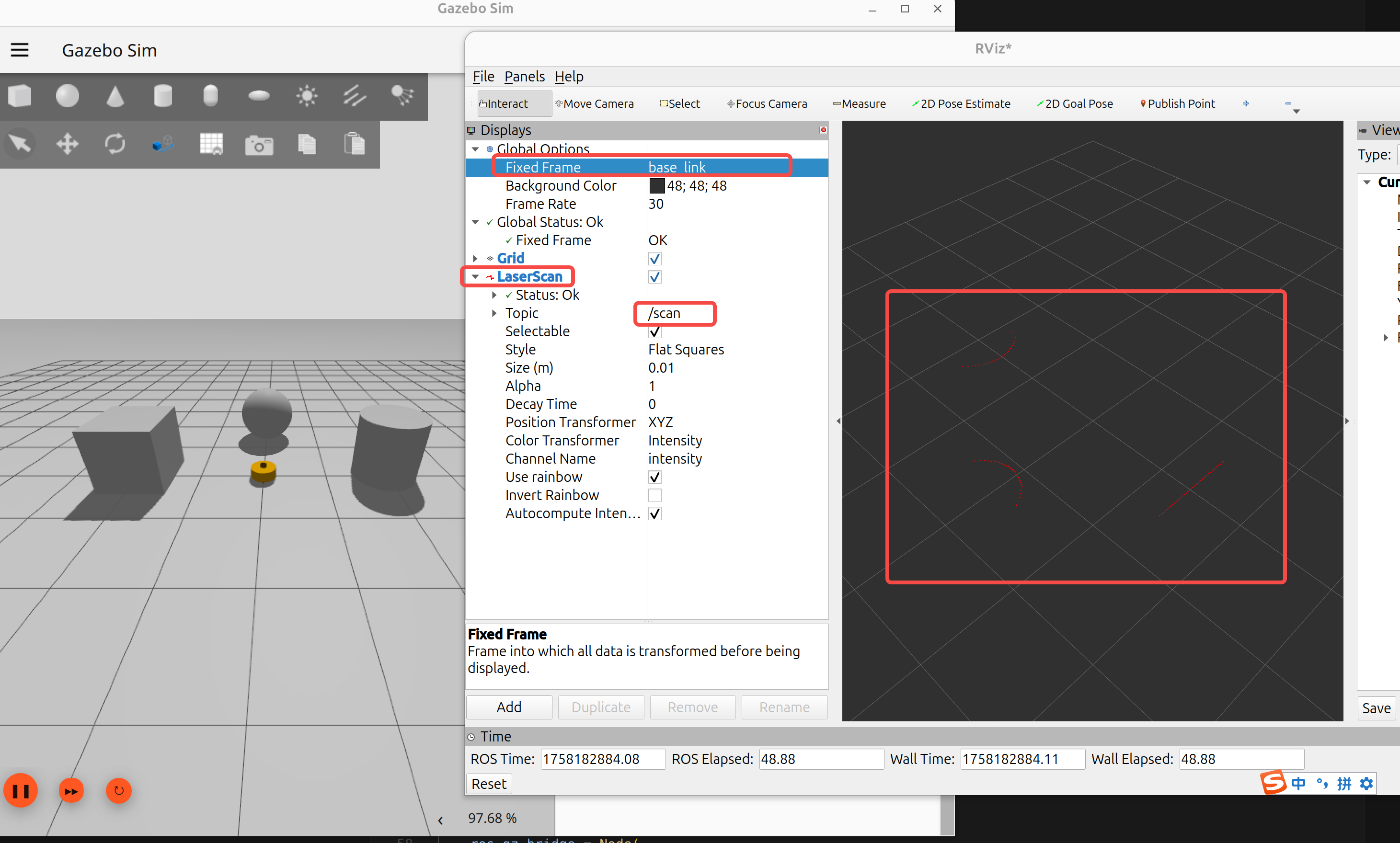Expand the Grid display properties
This screenshot has width=1400, height=843.
tap(475, 259)
